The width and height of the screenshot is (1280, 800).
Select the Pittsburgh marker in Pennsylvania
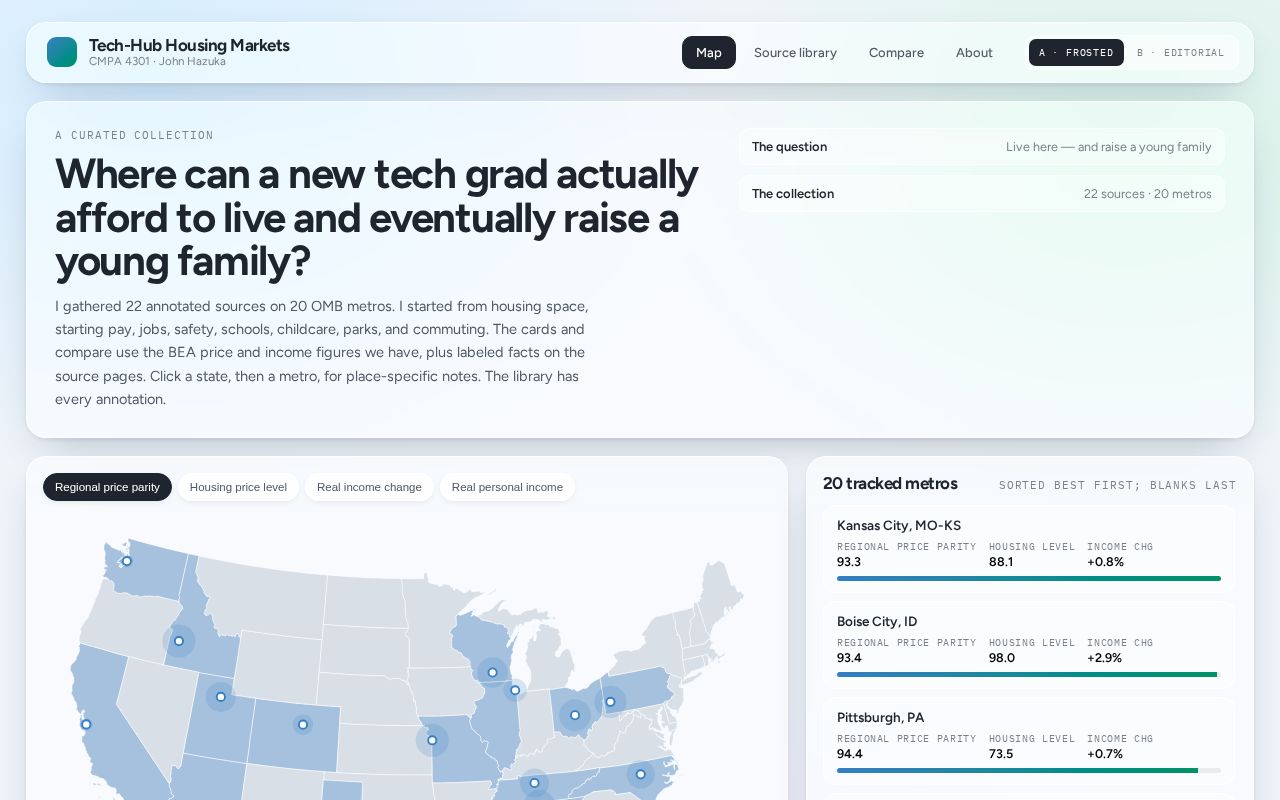tap(610, 701)
